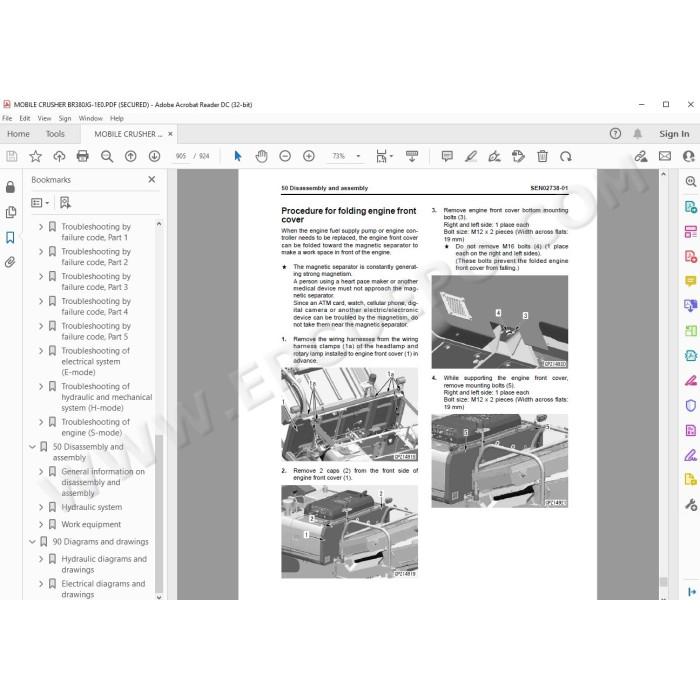Open the Edit menu
The width and height of the screenshot is (700, 700).
(x=25, y=118)
